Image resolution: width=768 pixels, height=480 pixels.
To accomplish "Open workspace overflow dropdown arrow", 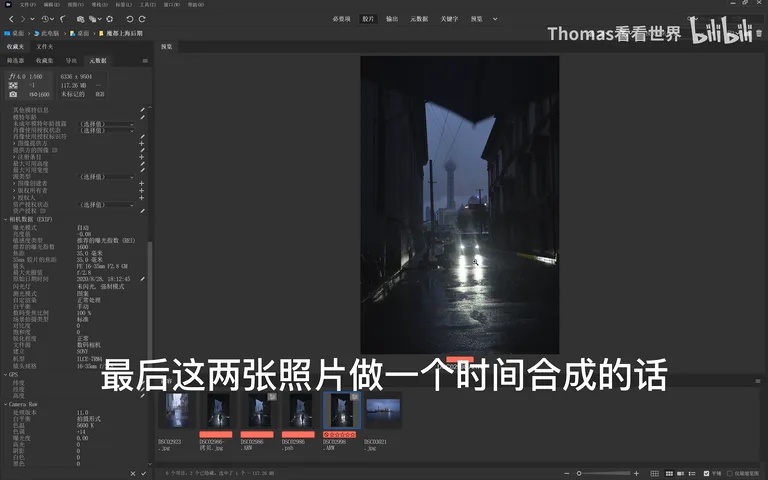I will (x=495, y=19).
